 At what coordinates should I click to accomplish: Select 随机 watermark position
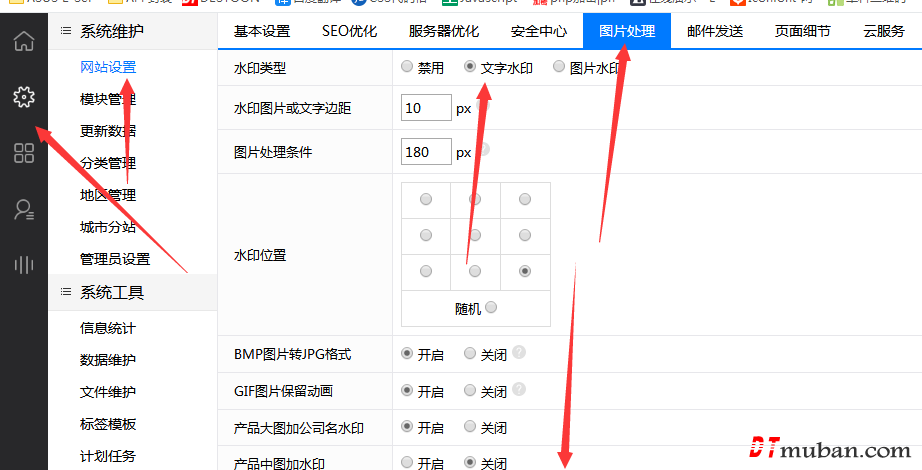[x=491, y=308]
